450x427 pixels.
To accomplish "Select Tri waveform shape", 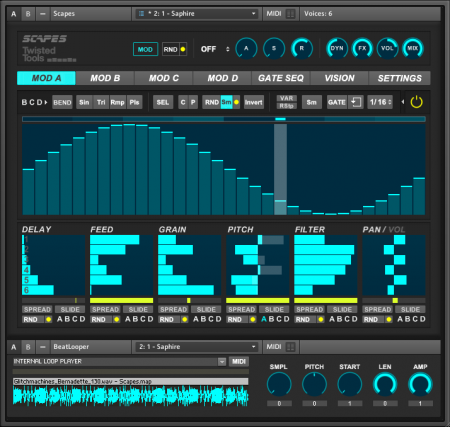I will click(x=101, y=102).
